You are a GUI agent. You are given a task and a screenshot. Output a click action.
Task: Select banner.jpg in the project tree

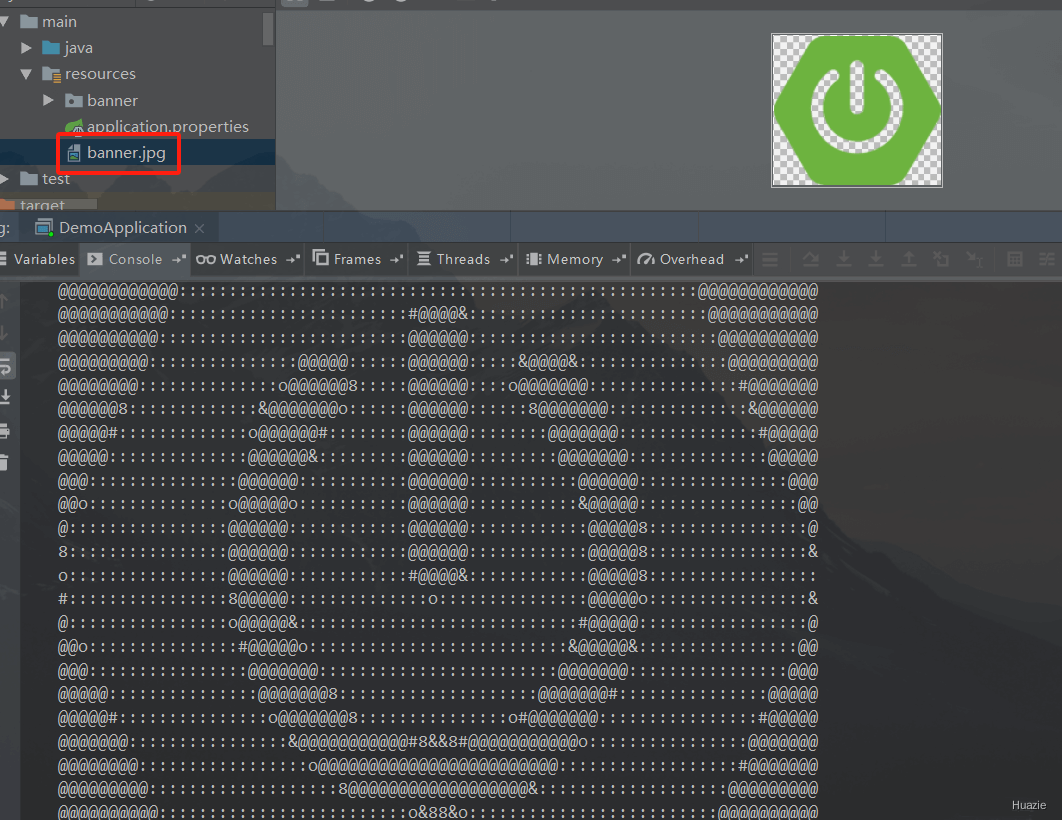pyautogui.click(x=126, y=153)
